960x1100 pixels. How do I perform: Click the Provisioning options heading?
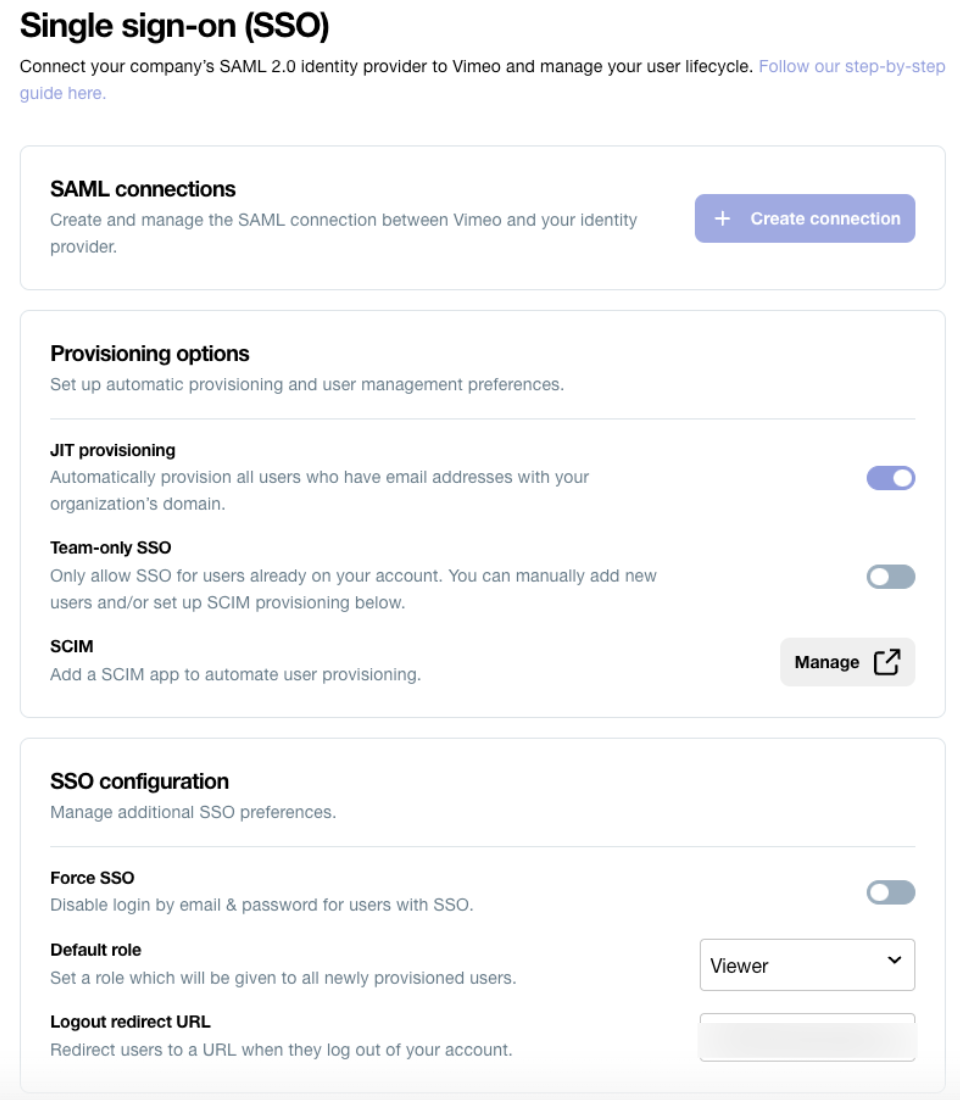click(x=149, y=354)
